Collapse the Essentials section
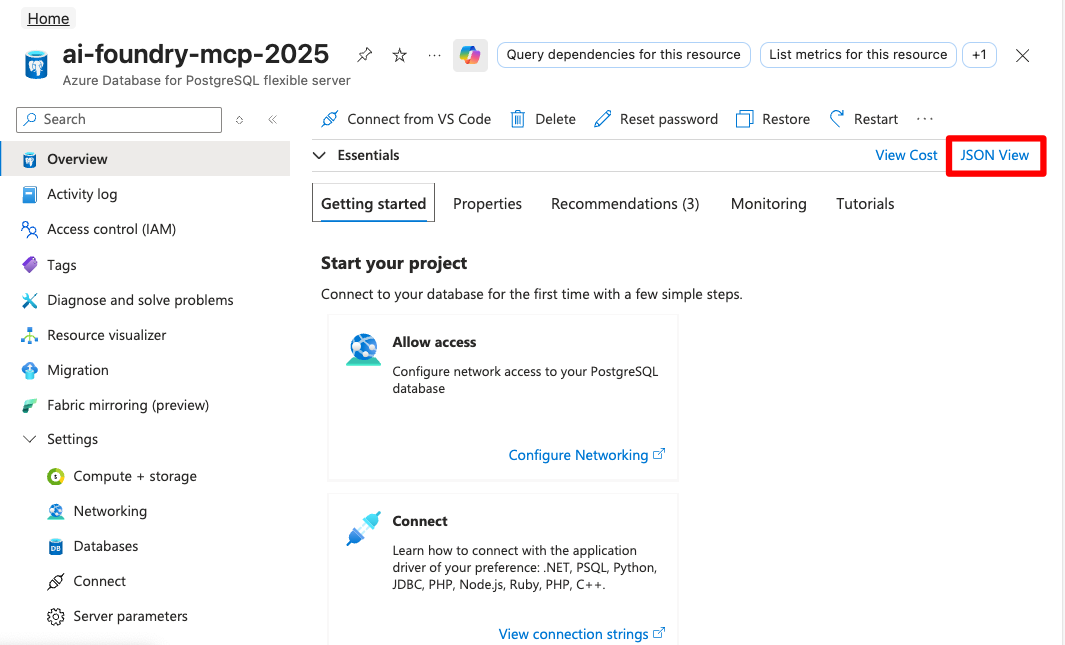Viewport: 1065px width, 645px height. [319, 155]
